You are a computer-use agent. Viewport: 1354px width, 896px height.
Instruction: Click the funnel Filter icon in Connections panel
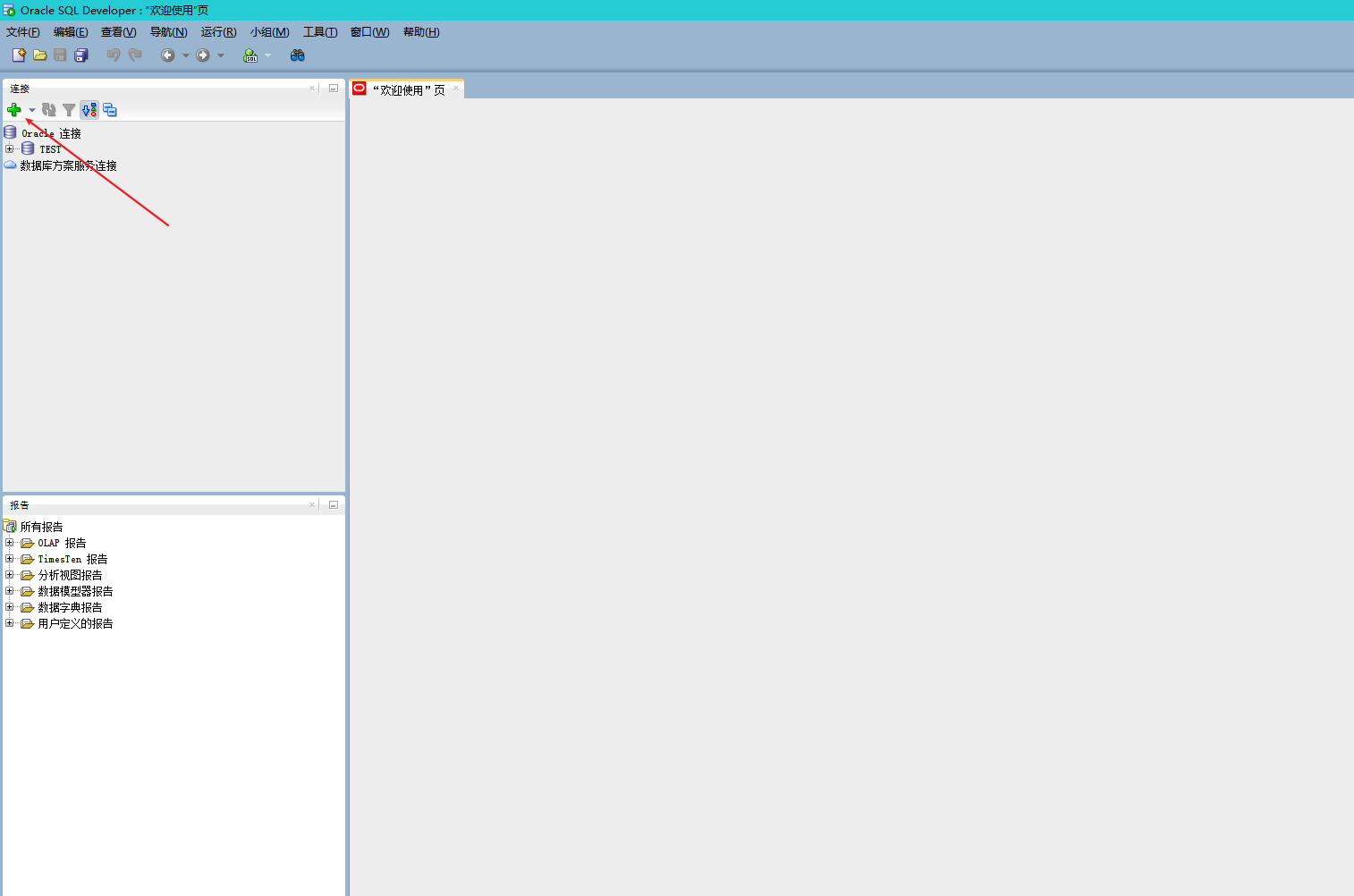point(69,110)
